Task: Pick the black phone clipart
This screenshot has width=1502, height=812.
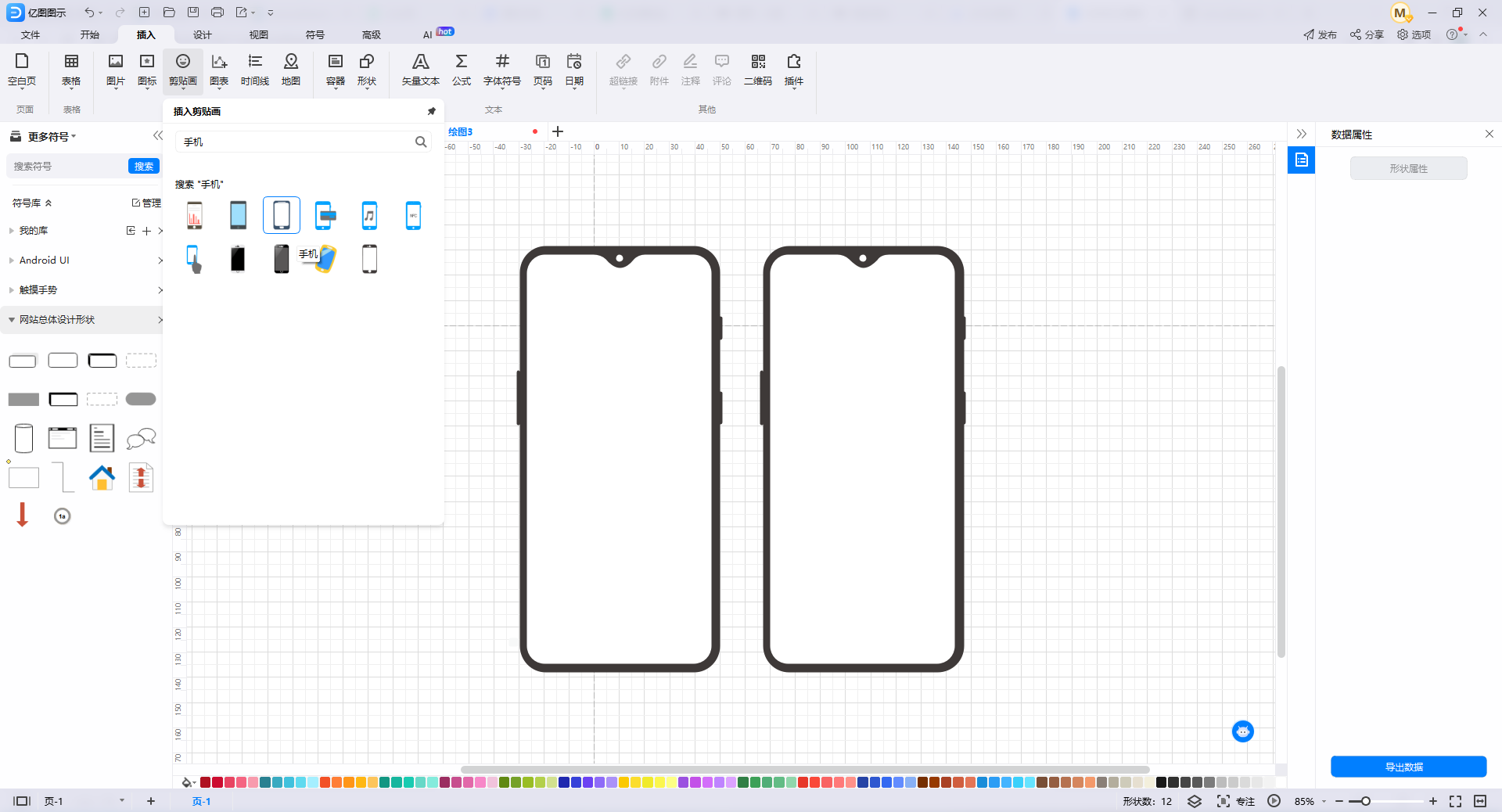Action: click(238, 258)
